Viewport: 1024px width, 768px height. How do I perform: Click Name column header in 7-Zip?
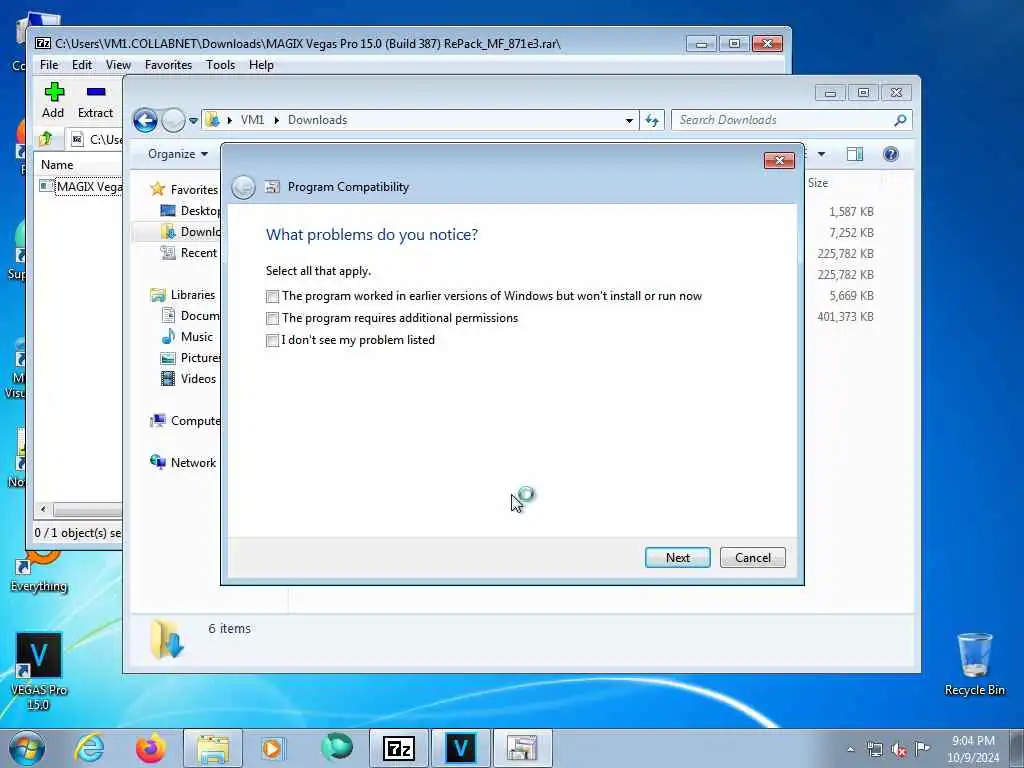point(57,165)
